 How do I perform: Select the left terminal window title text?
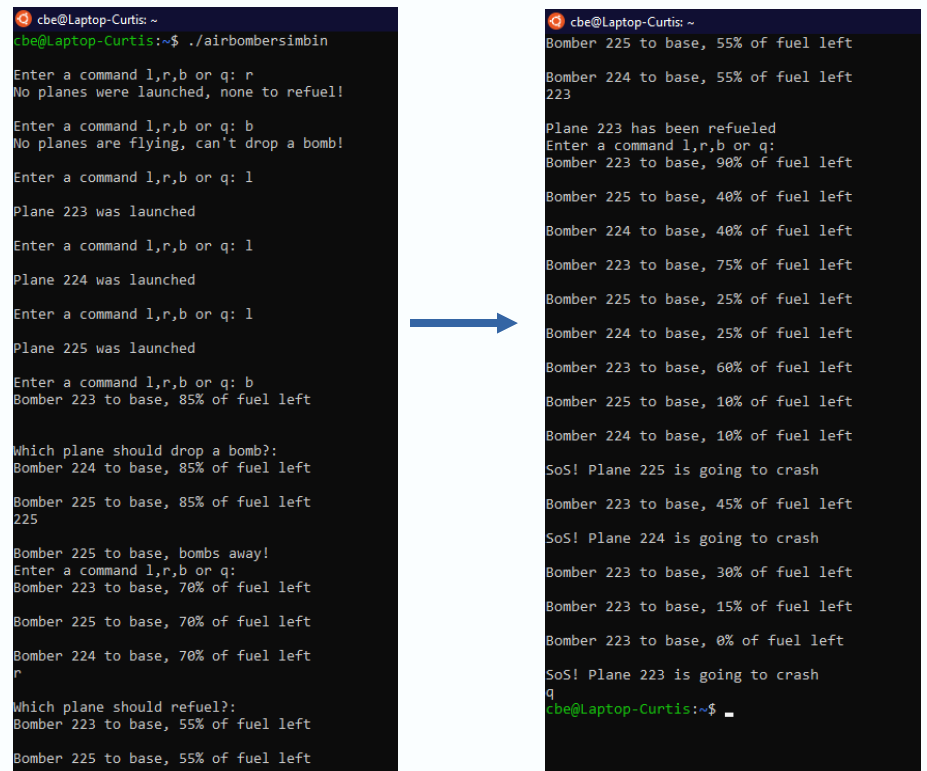tap(97, 20)
